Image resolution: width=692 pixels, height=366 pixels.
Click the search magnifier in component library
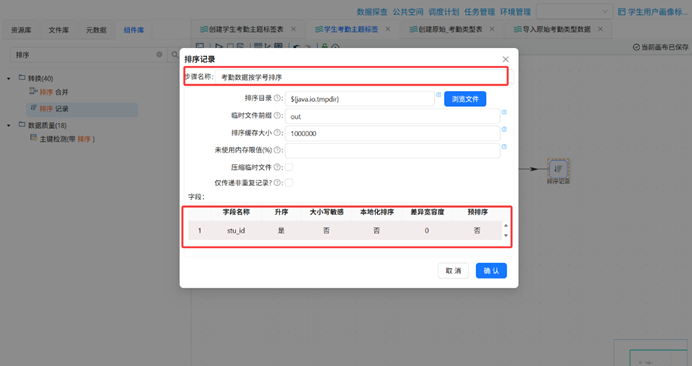175,55
